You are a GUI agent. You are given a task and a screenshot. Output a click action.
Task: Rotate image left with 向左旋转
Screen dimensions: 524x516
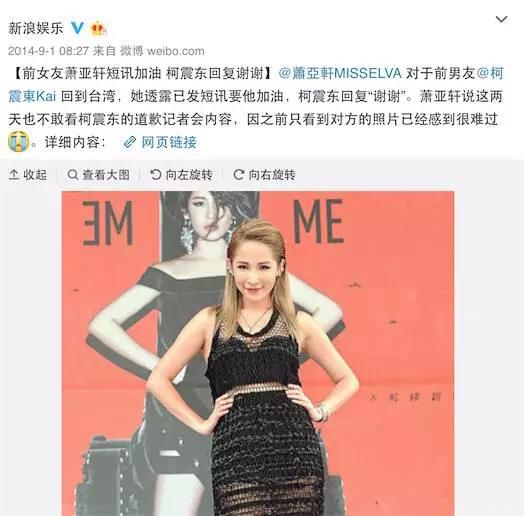pos(181,175)
